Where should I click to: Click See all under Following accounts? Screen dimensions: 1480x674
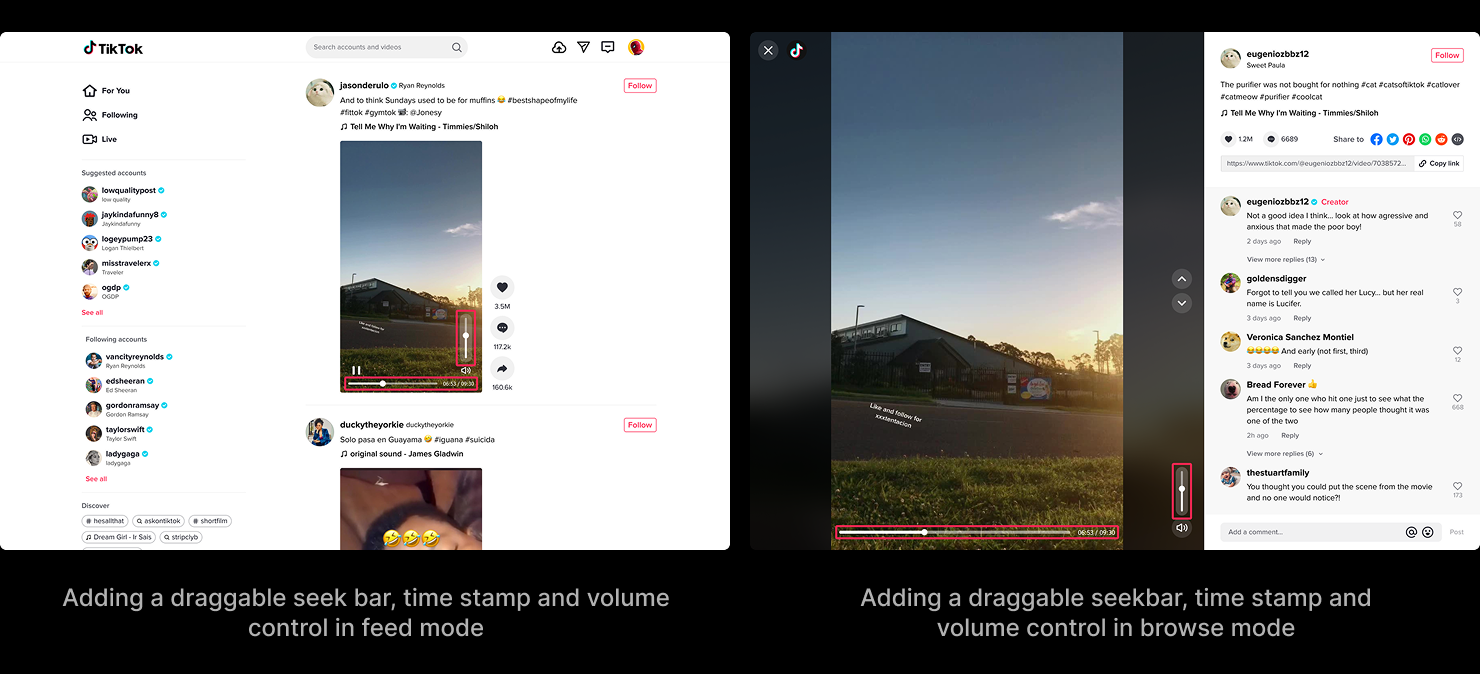pos(96,479)
